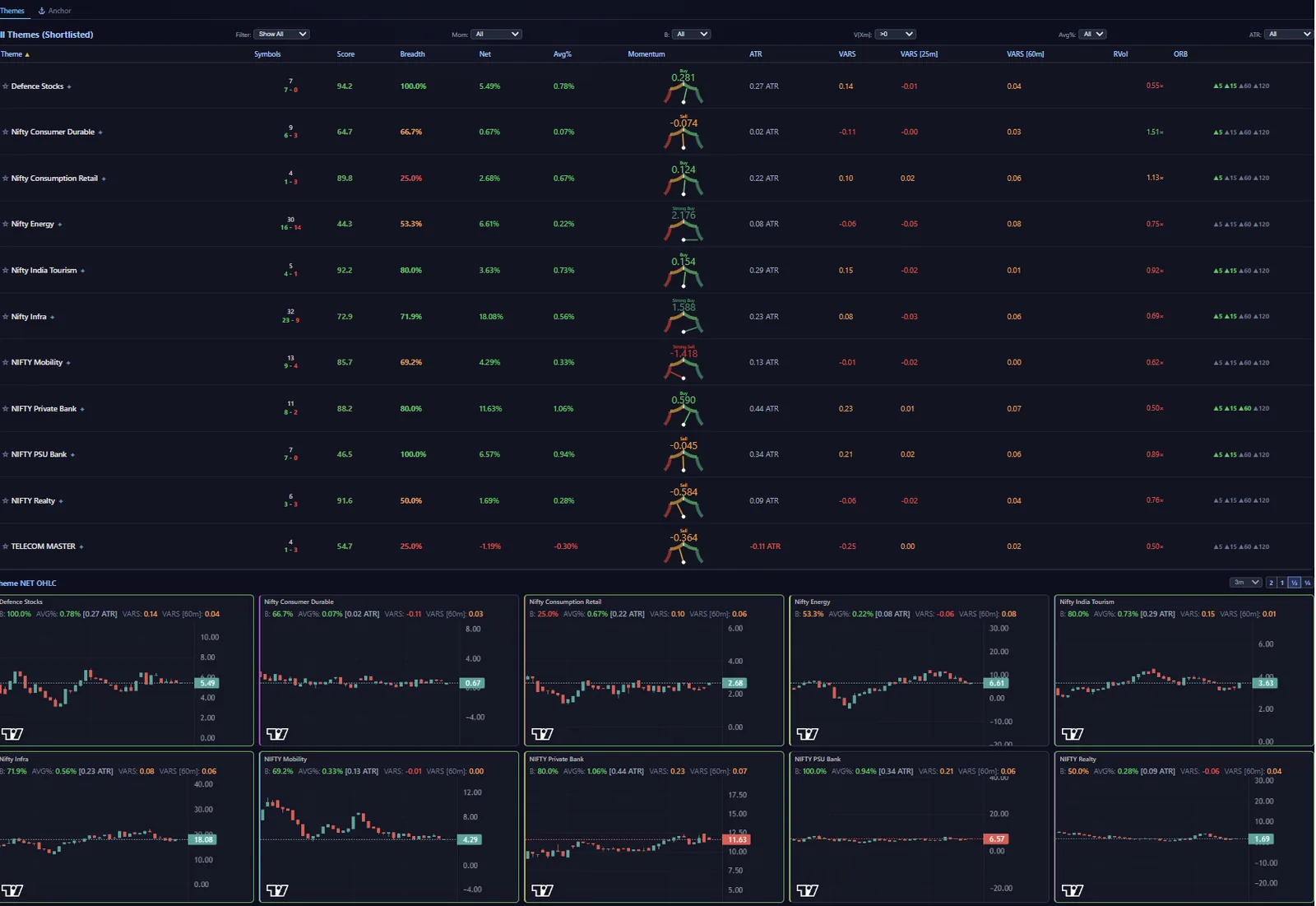Open the B filter dropdown
The width and height of the screenshot is (1316, 906).
(691, 35)
